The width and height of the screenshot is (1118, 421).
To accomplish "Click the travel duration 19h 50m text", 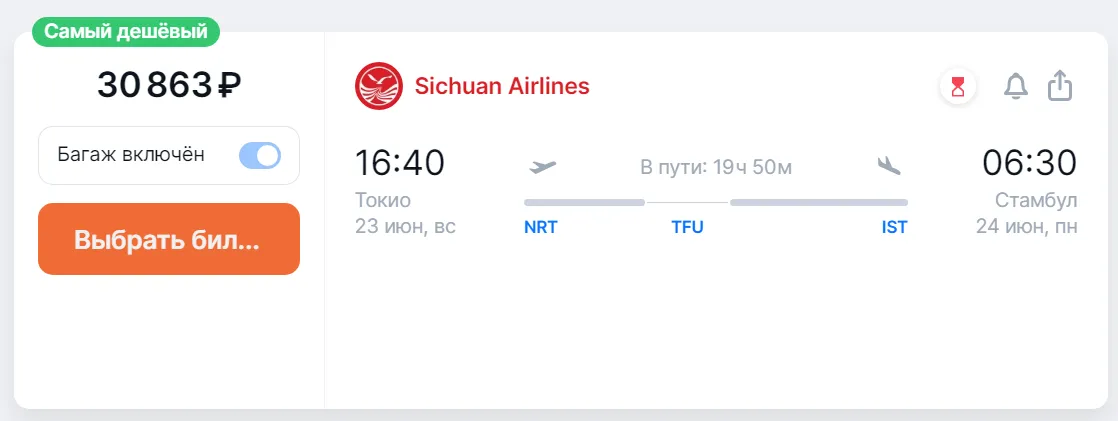I will (x=716, y=167).
